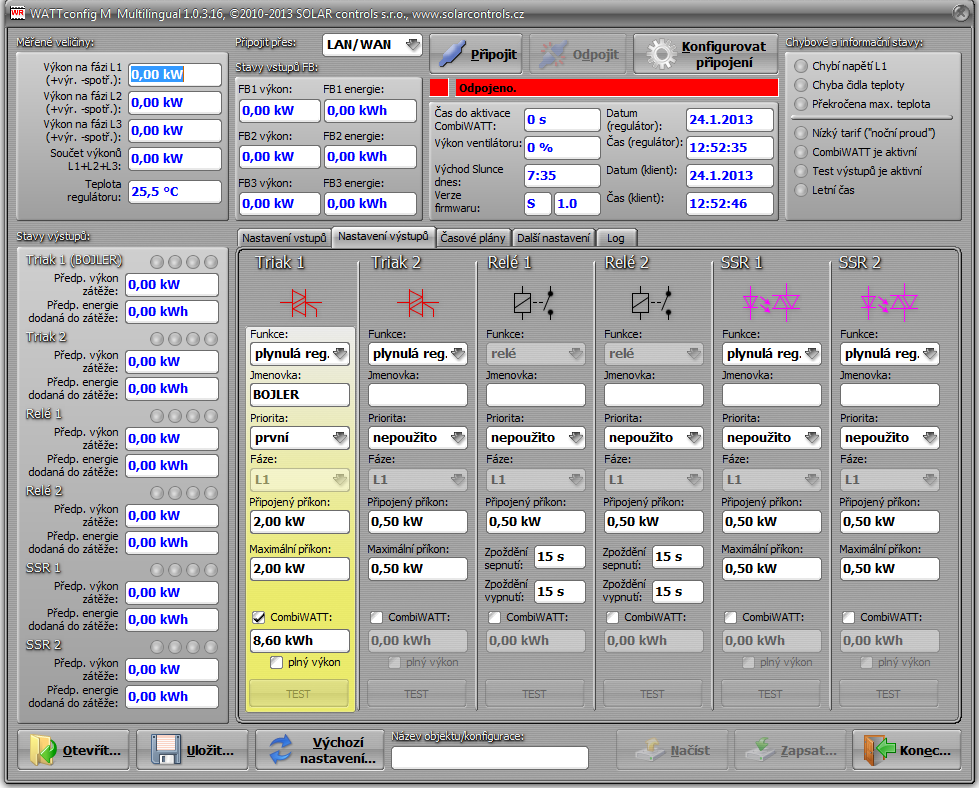Enable CombiWATT for Relé 1
This screenshot has height=788, width=979.
click(x=494, y=618)
